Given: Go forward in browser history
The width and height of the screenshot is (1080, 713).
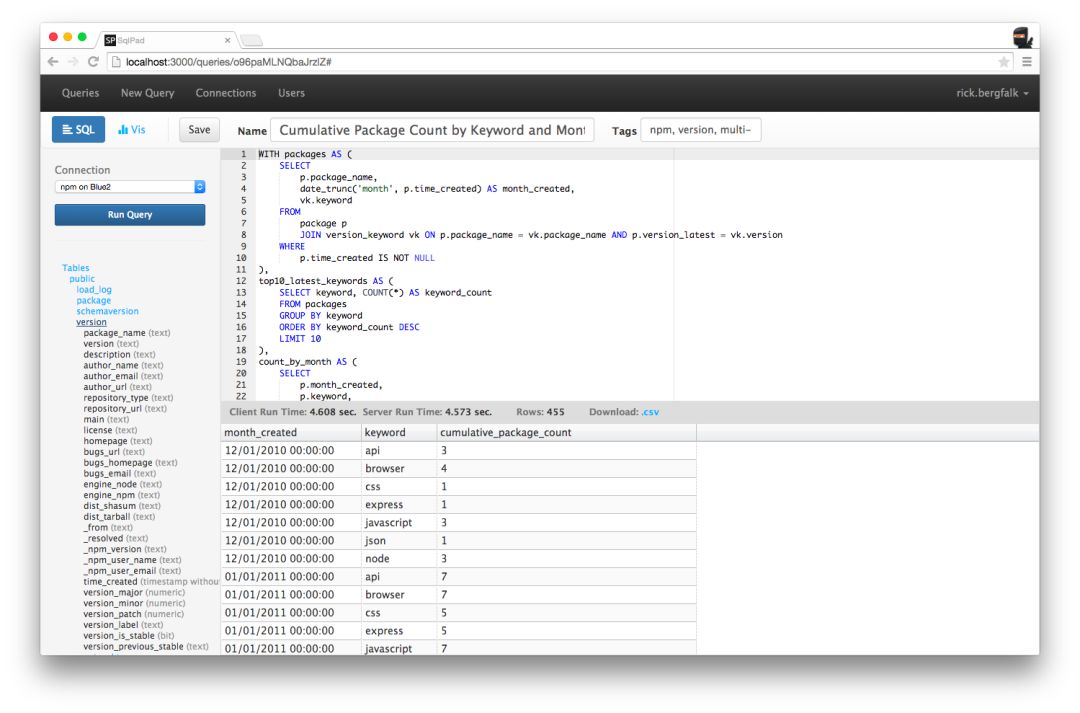Looking at the screenshot, I should [73, 61].
